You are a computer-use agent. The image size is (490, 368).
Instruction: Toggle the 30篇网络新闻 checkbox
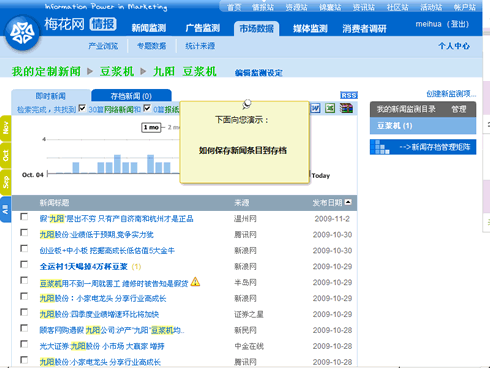(x=82, y=108)
